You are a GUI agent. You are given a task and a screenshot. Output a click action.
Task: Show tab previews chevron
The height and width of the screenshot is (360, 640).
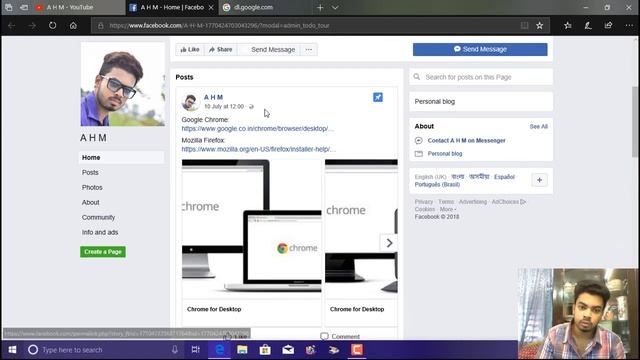click(335, 7)
